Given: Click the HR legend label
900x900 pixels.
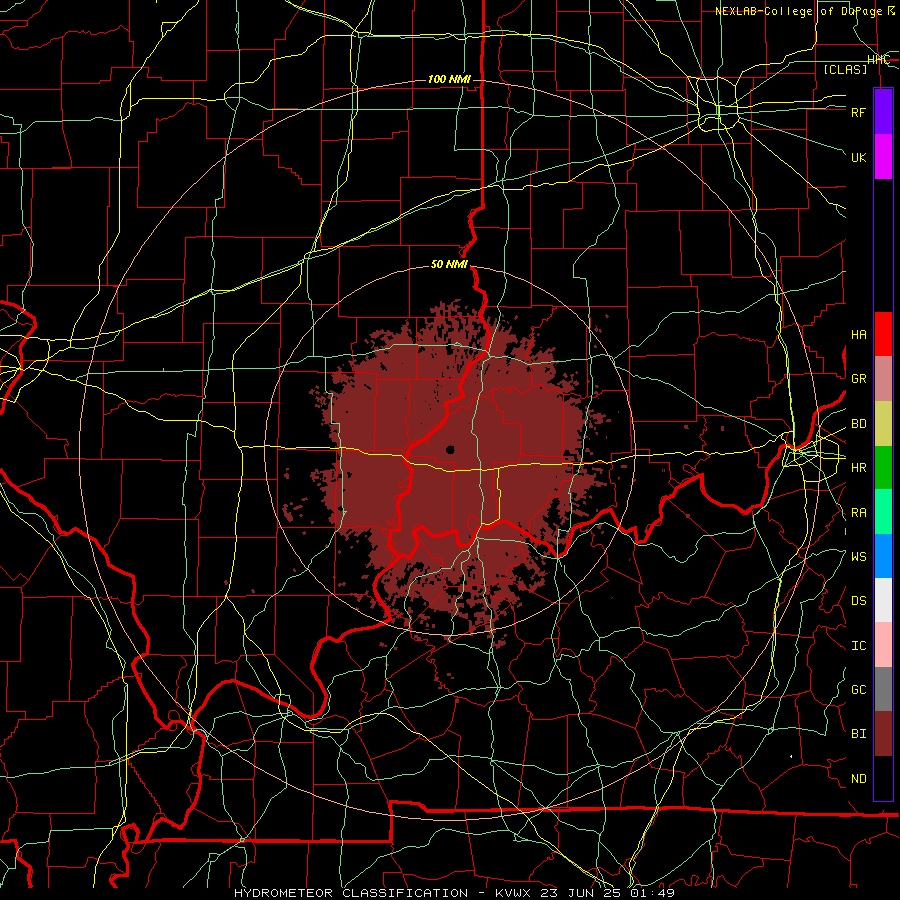Looking at the screenshot, I should pos(859,468).
